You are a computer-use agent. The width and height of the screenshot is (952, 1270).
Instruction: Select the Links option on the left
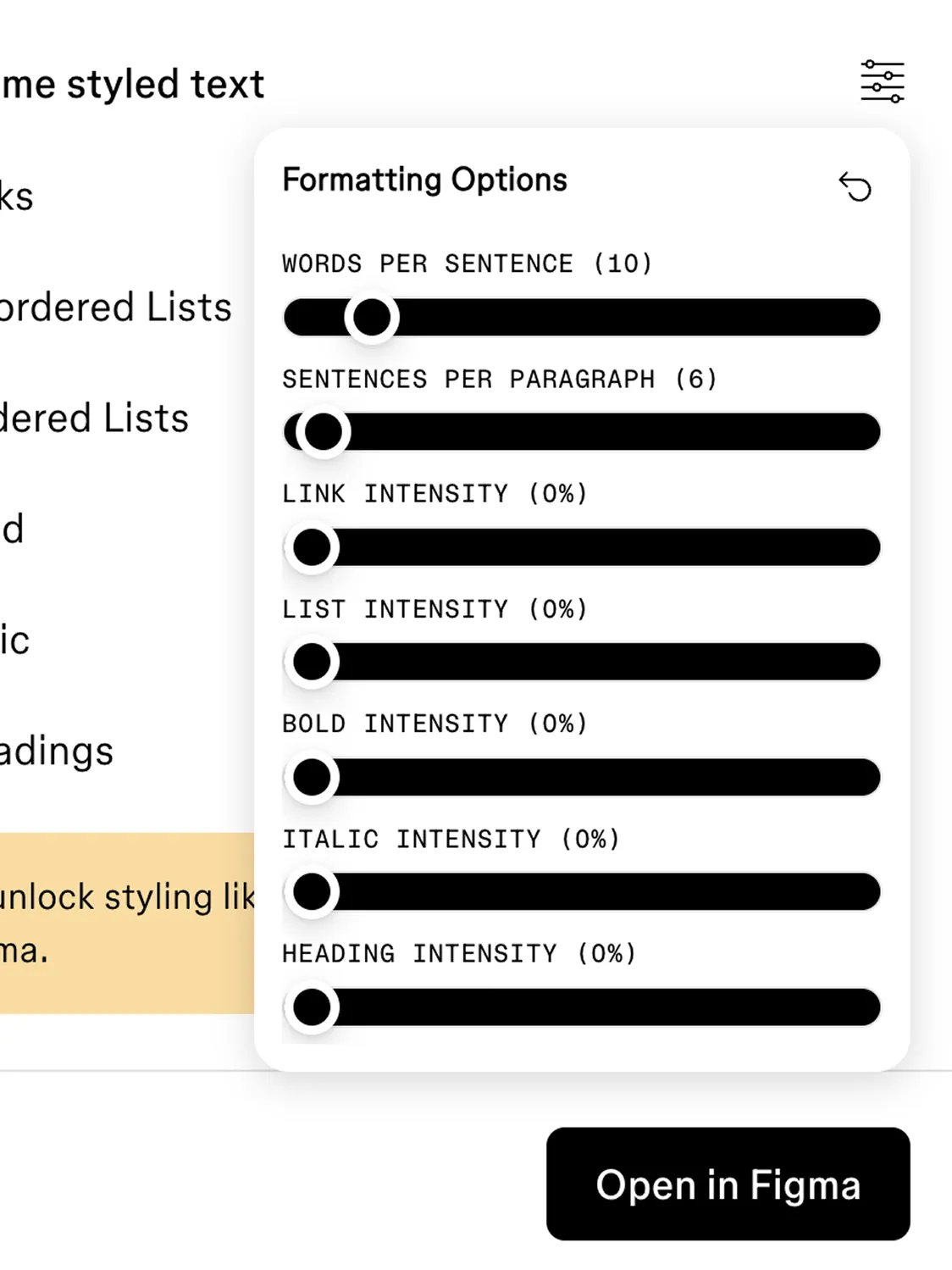(17, 197)
